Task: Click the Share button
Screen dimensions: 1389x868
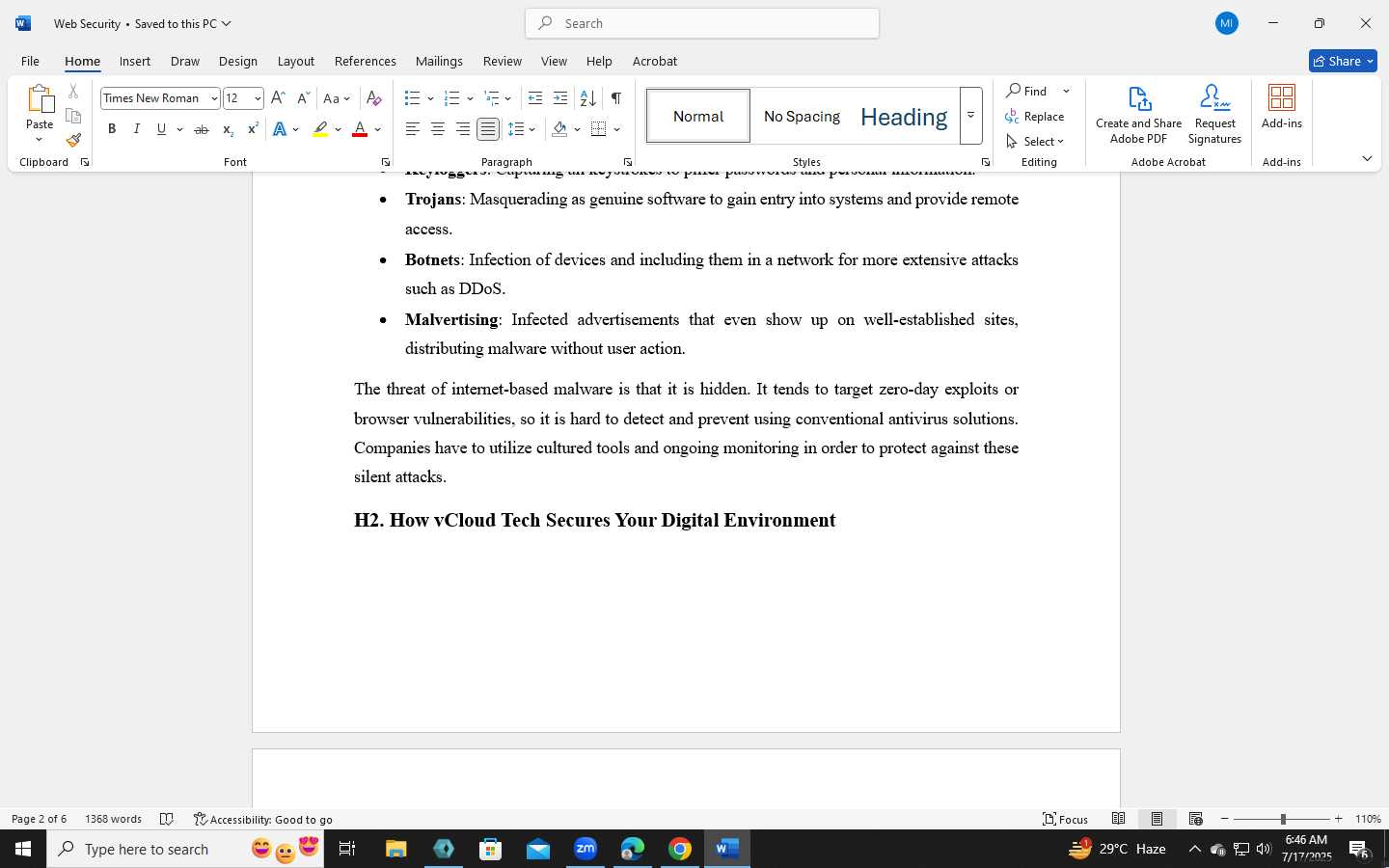Action: pos(1343,61)
